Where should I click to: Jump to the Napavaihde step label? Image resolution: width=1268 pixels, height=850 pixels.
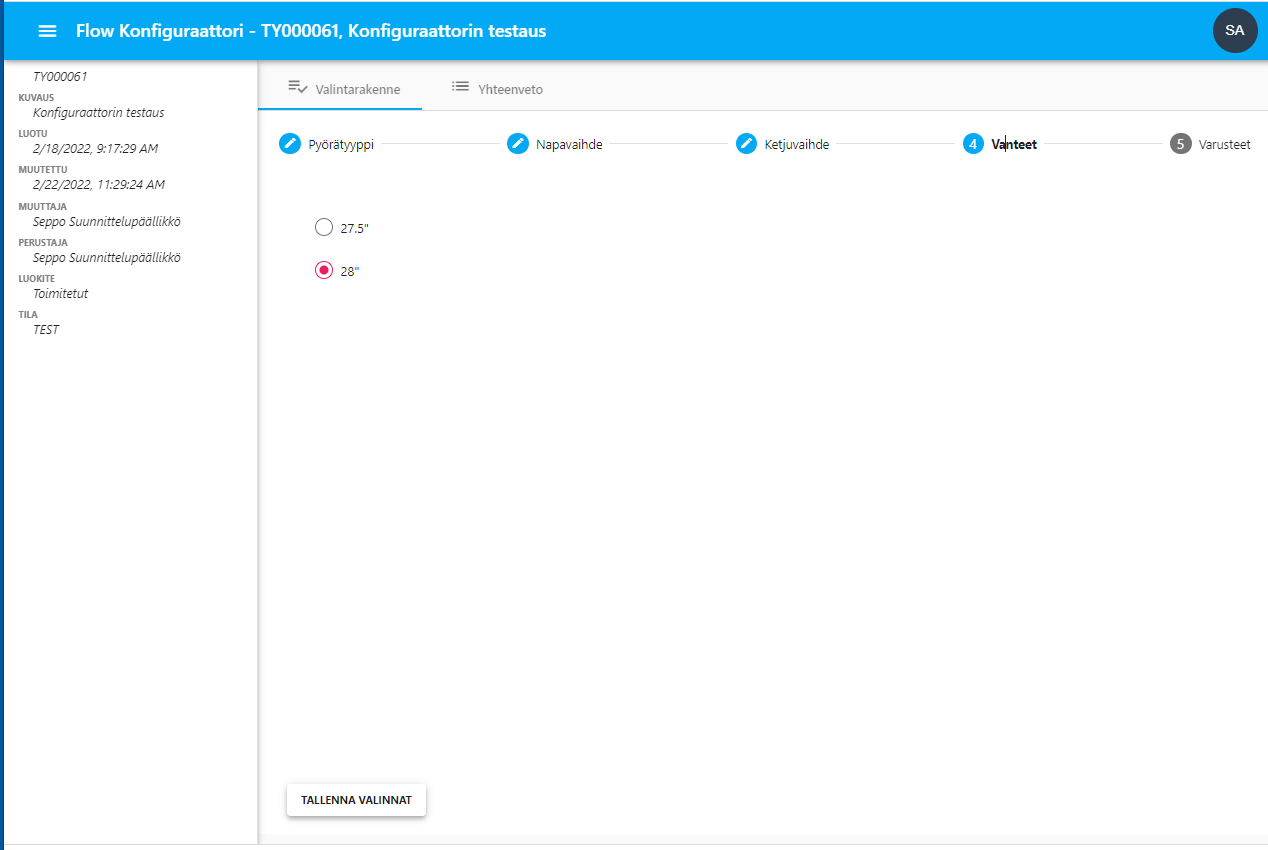(569, 144)
